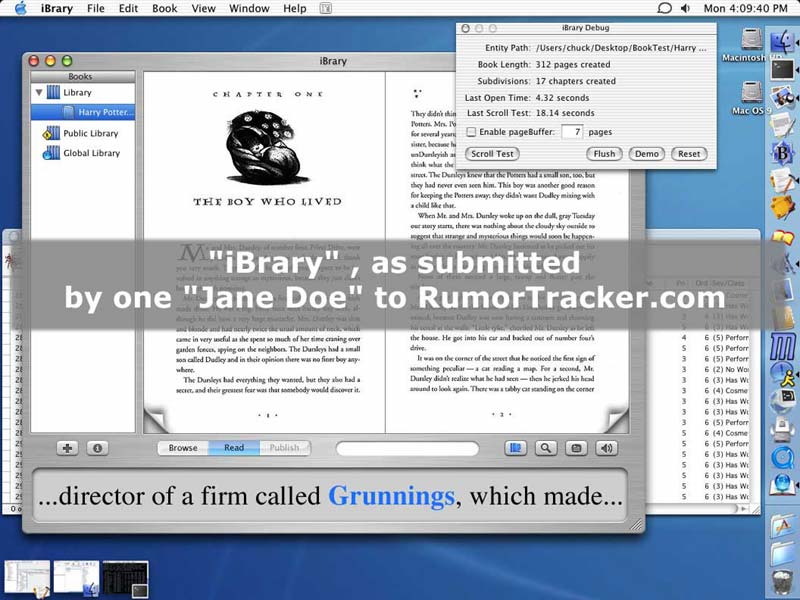Open AIM running-man icon in the Dock
The image size is (800, 600).
coord(783,374)
